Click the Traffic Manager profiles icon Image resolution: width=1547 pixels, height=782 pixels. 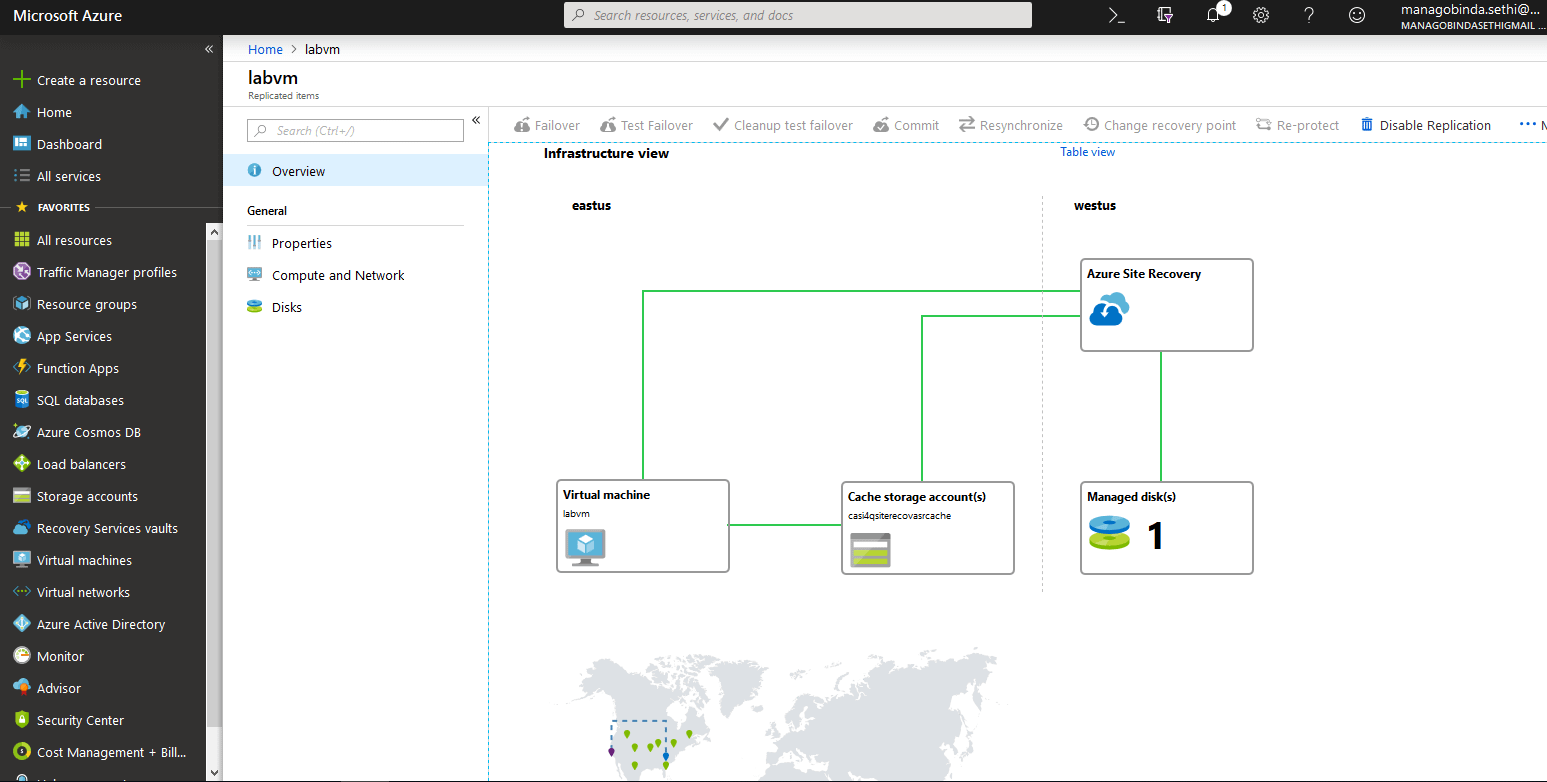21,272
